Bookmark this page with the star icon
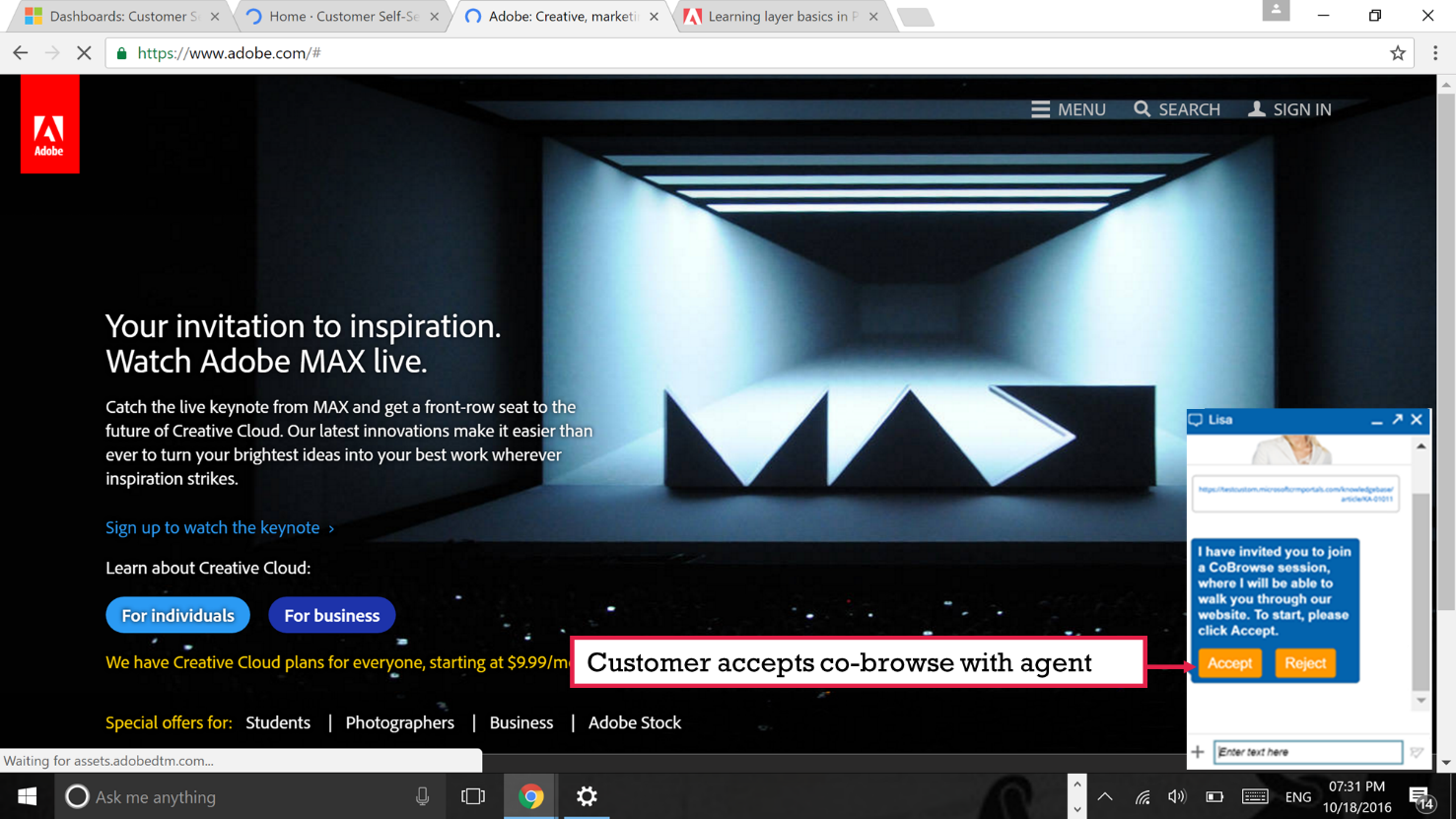Image resolution: width=1456 pixels, height=819 pixels. tap(1397, 53)
